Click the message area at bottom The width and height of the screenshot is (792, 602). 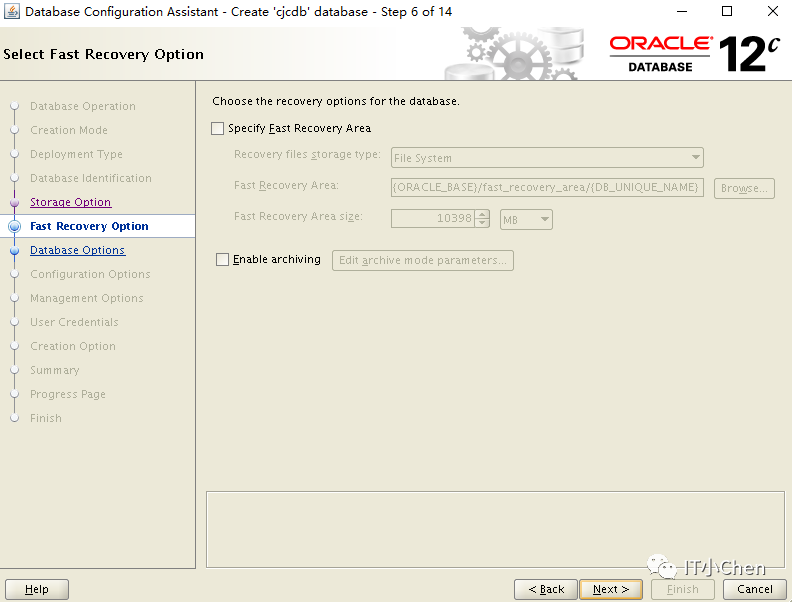(x=496, y=529)
